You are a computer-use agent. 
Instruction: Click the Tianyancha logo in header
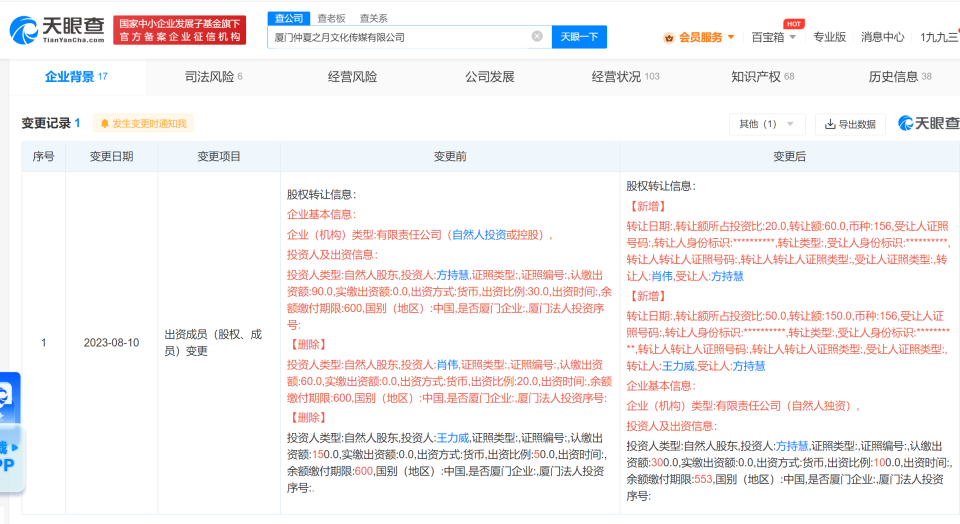coord(57,30)
